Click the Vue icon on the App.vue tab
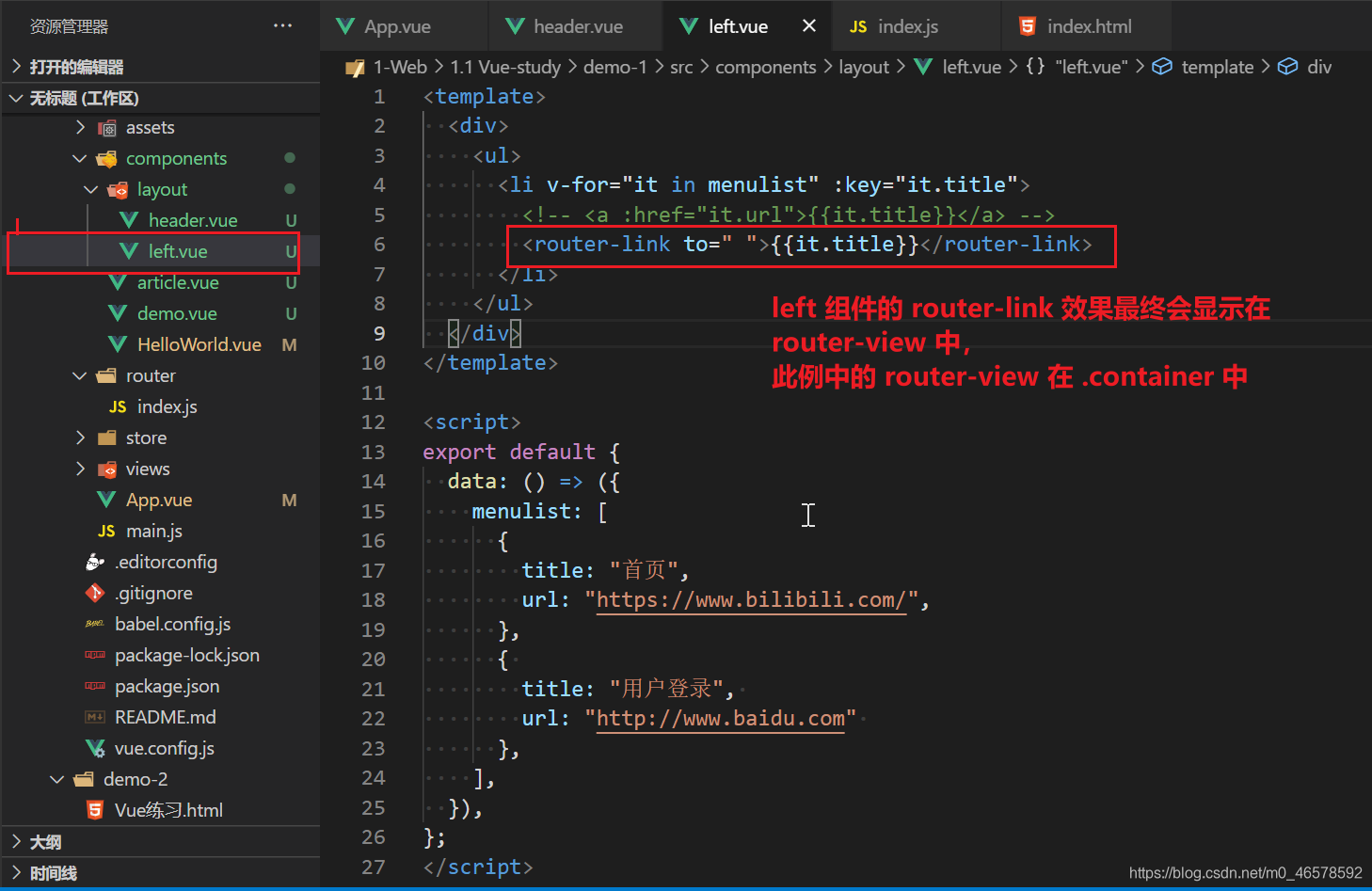Viewport: 1372px width, 891px height. (345, 26)
